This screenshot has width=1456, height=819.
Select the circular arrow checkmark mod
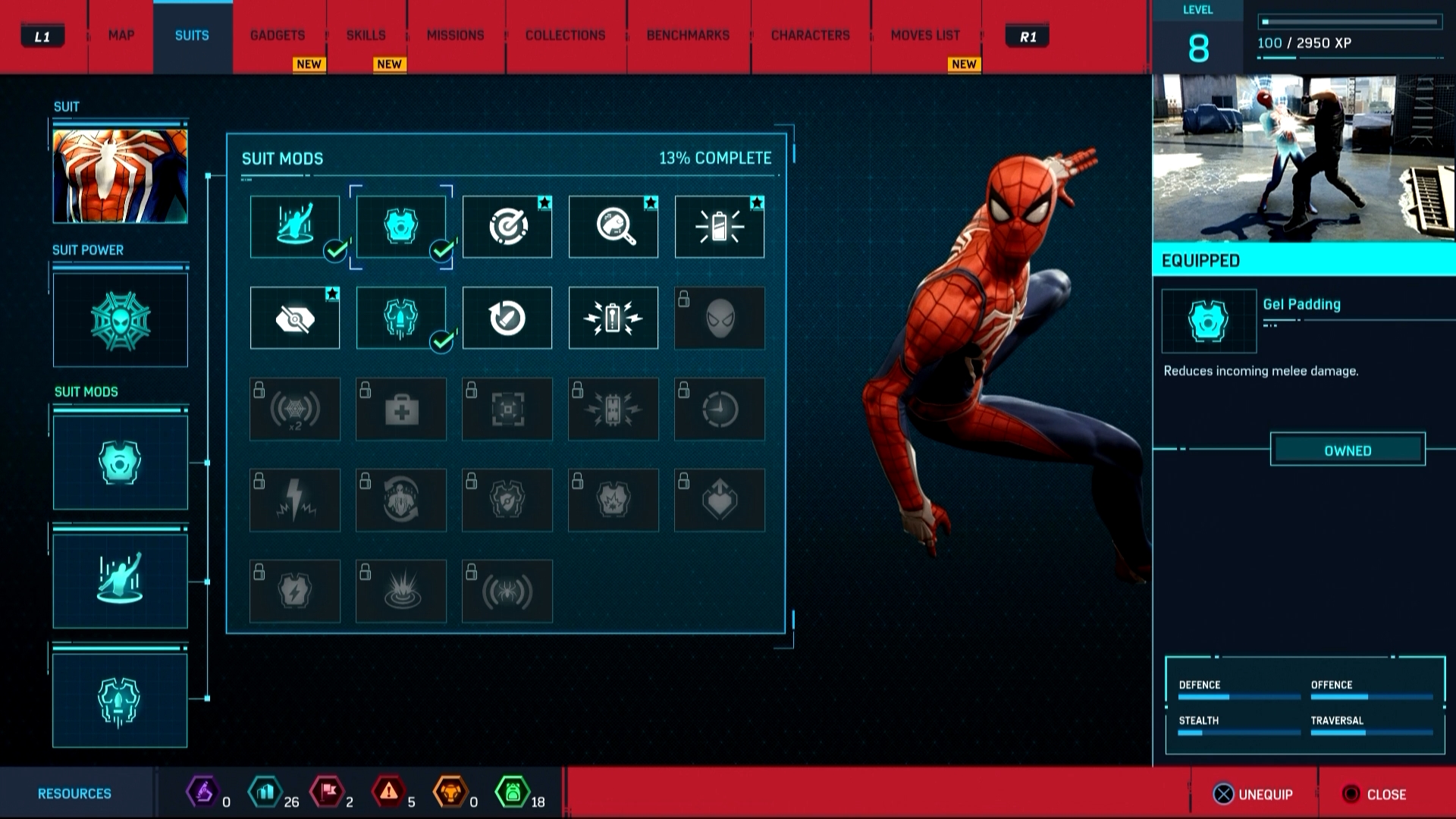pyautogui.click(x=507, y=318)
